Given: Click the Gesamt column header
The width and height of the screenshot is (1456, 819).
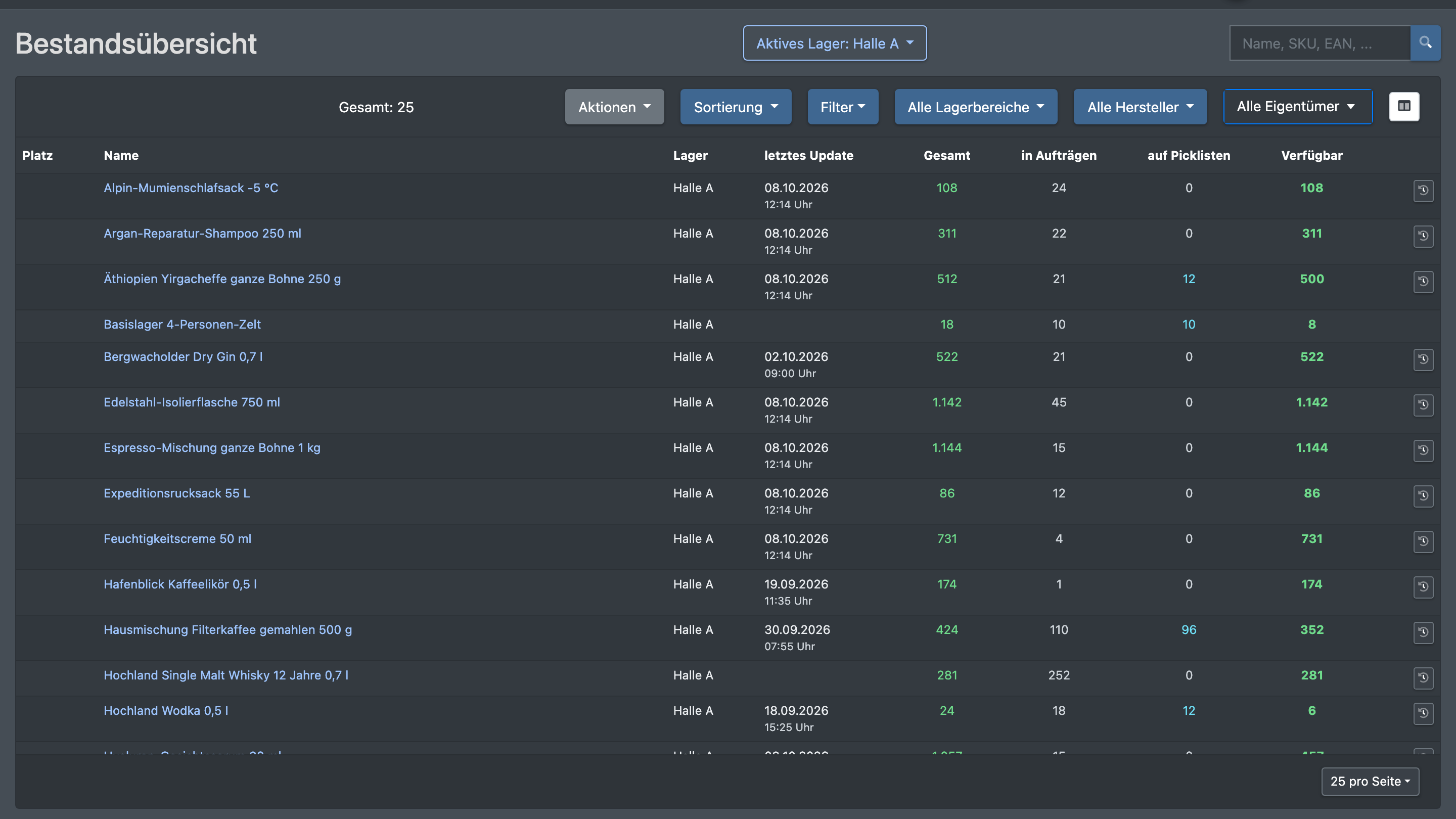Looking at the screenshot, I should [947, 155].
